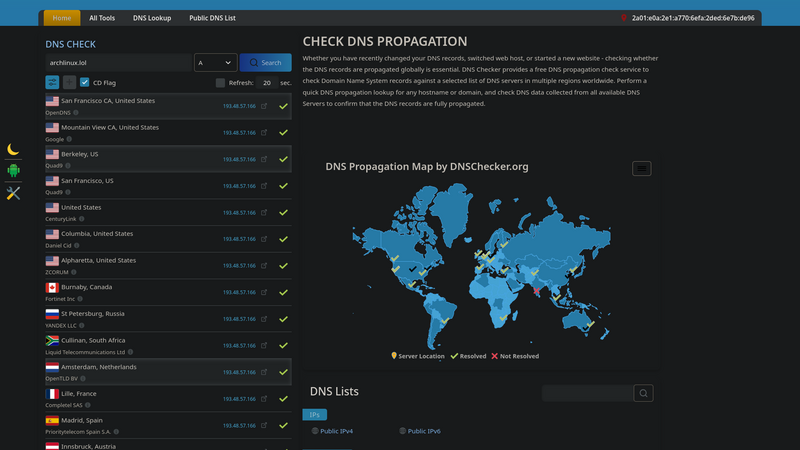Screen dimensions: 800x450
Task: Click the displayed IPv6 address in header
Action: click(693, 18)
